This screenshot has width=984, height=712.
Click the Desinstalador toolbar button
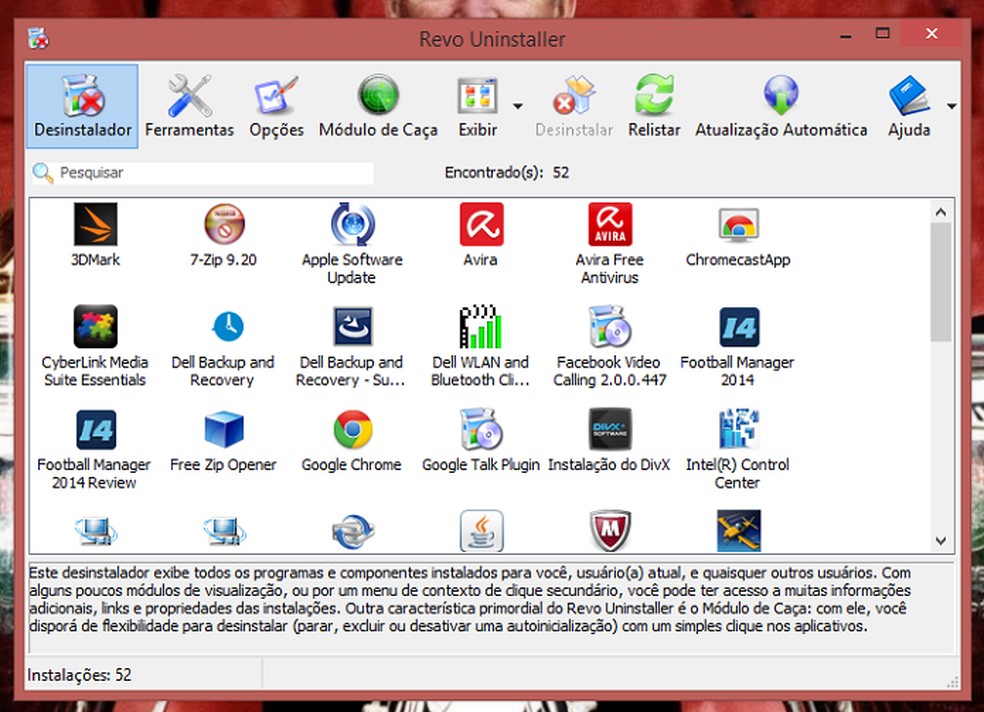tap(82, 106)
